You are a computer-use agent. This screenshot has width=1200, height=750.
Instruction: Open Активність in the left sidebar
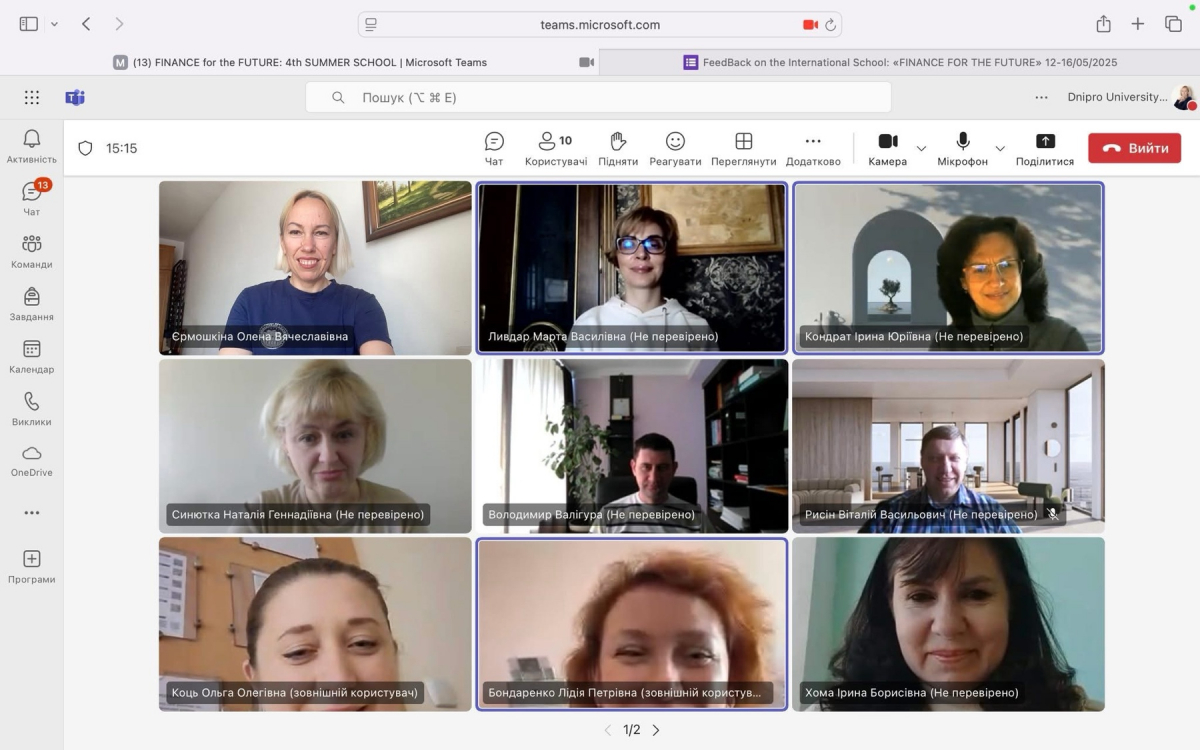[32, 146]
